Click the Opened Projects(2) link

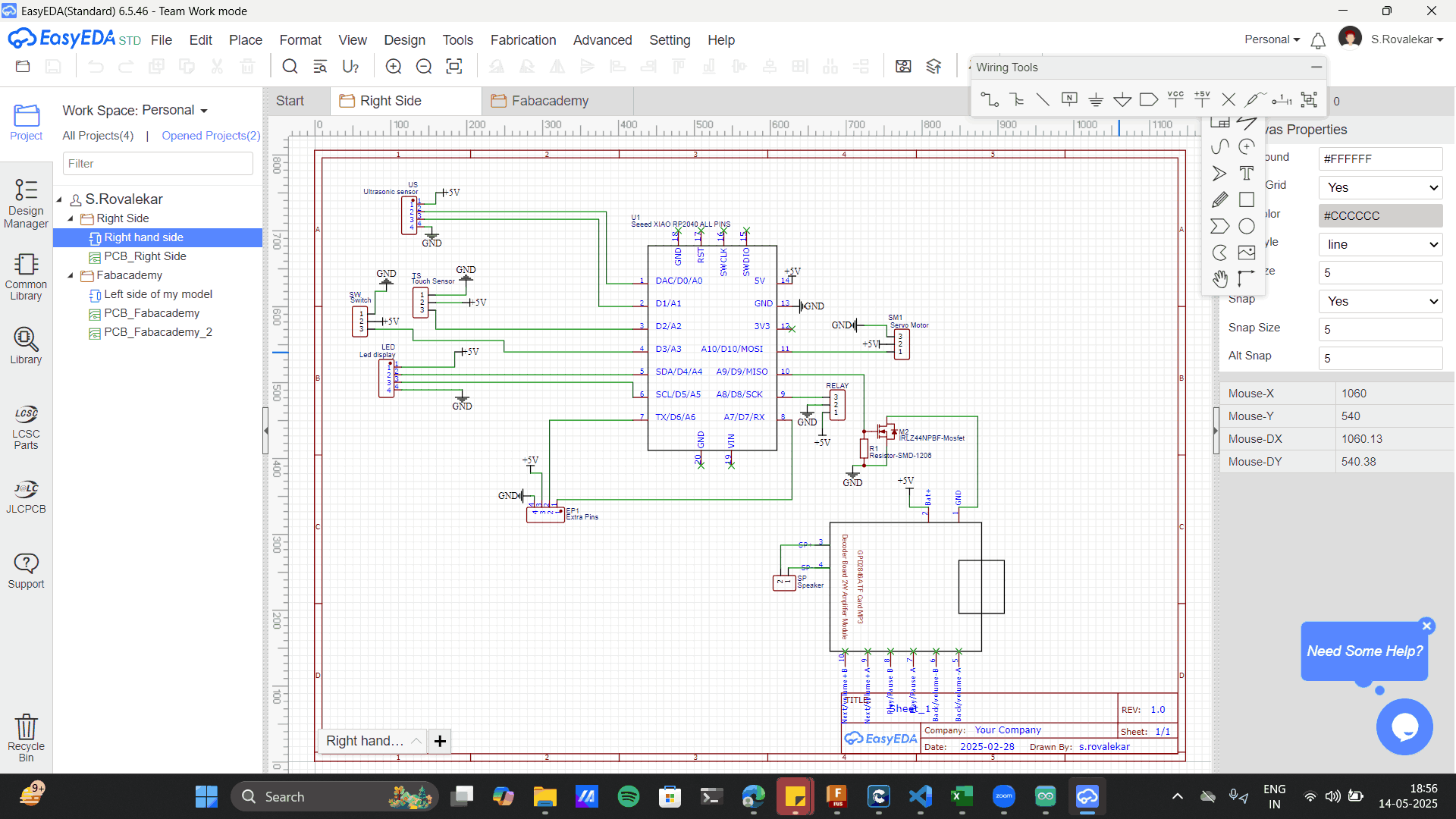click(211, 136)
